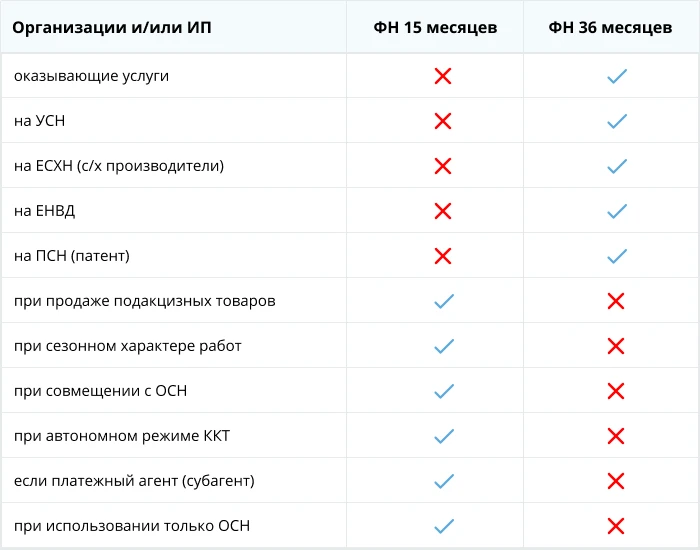Click blue checkmark for подакцизных товаров row
This screenshot has width=700, height=550.
coord(443,301)
